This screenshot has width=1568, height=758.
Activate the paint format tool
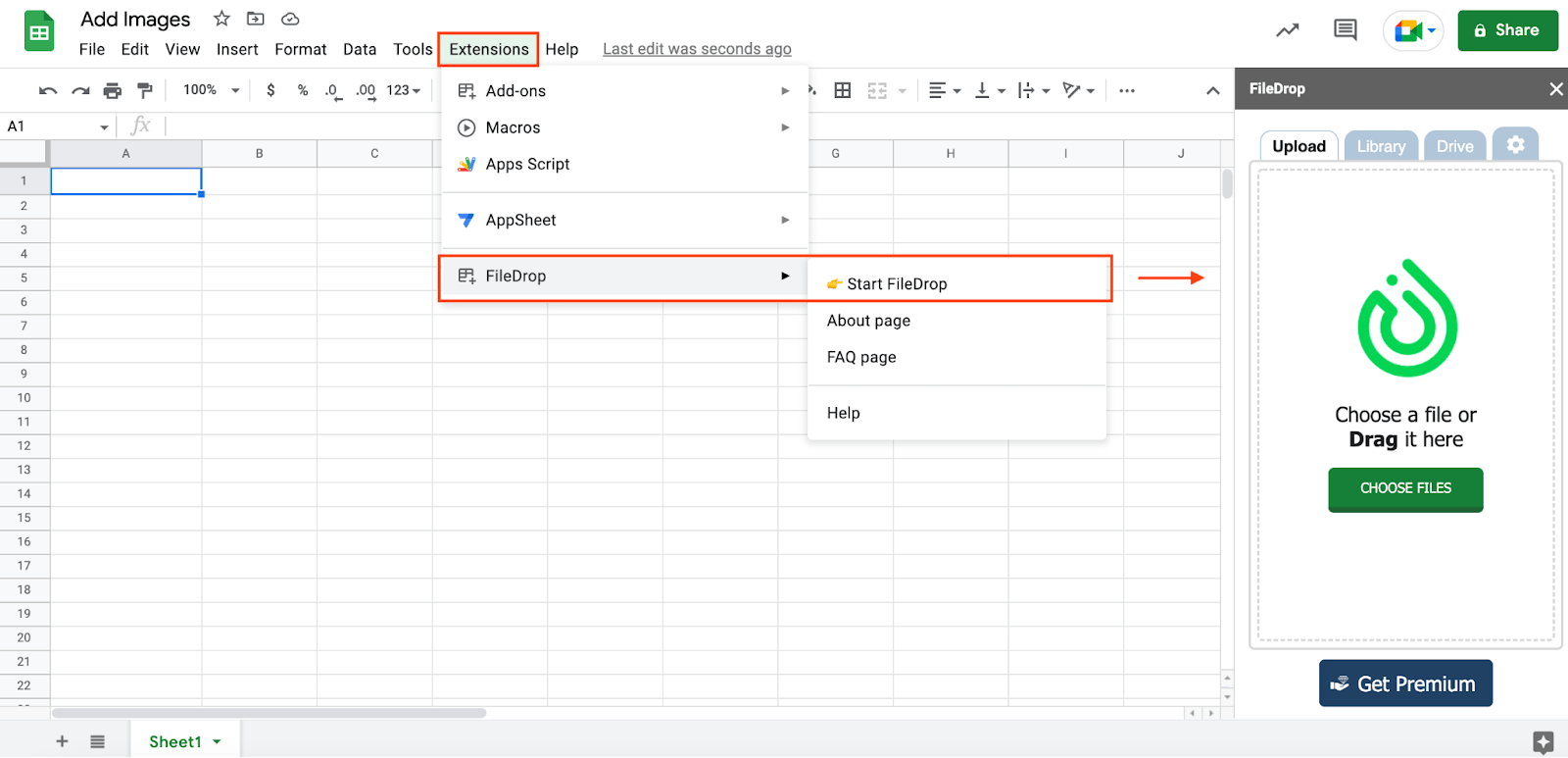click(145, 90)
